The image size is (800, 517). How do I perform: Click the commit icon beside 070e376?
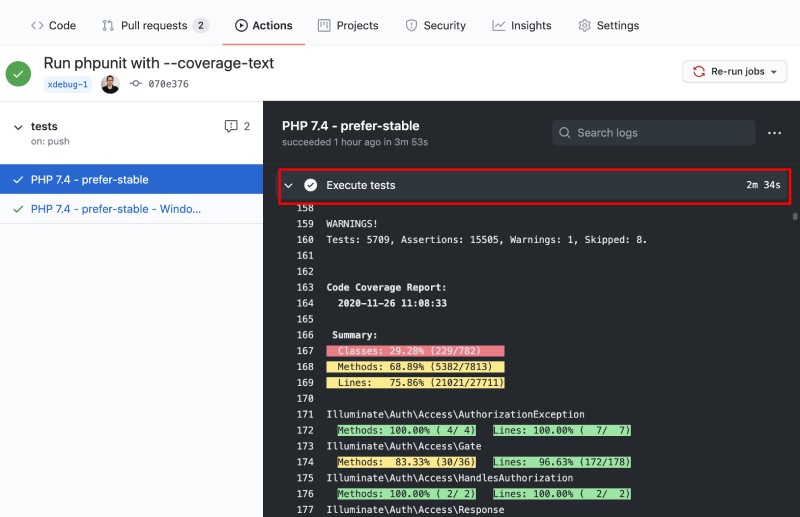[x=135, y=83]
